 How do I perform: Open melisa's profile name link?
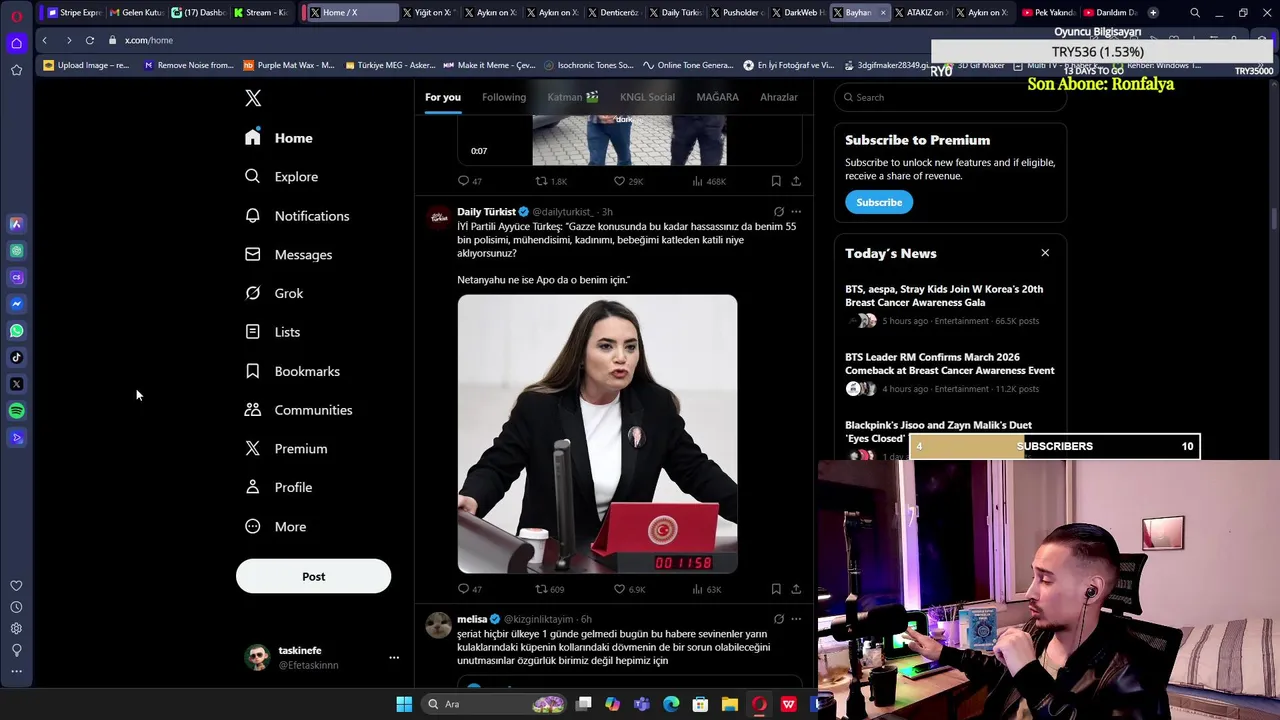472,619
